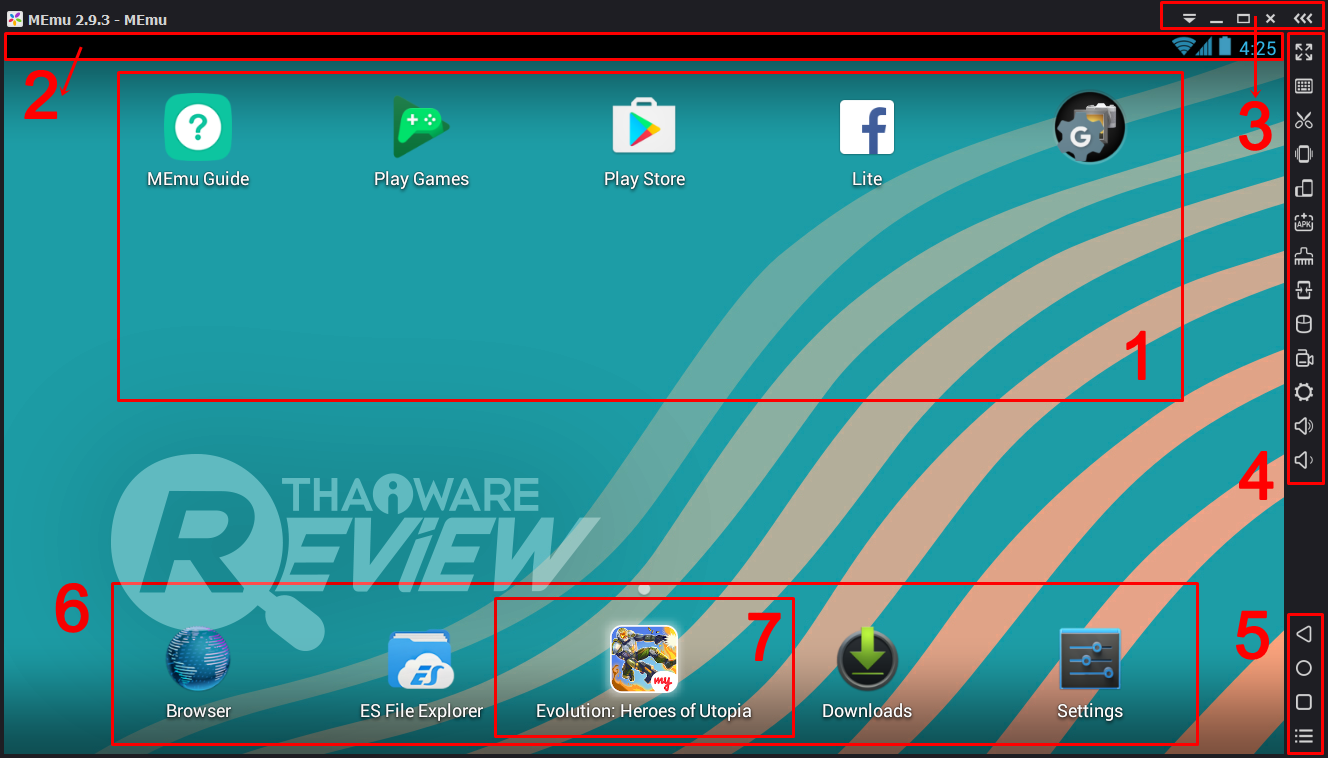This screenshot has width=1328, height=758.
Task: Click the Wi-Fi status icon
Action: [x=1184, y=46]
